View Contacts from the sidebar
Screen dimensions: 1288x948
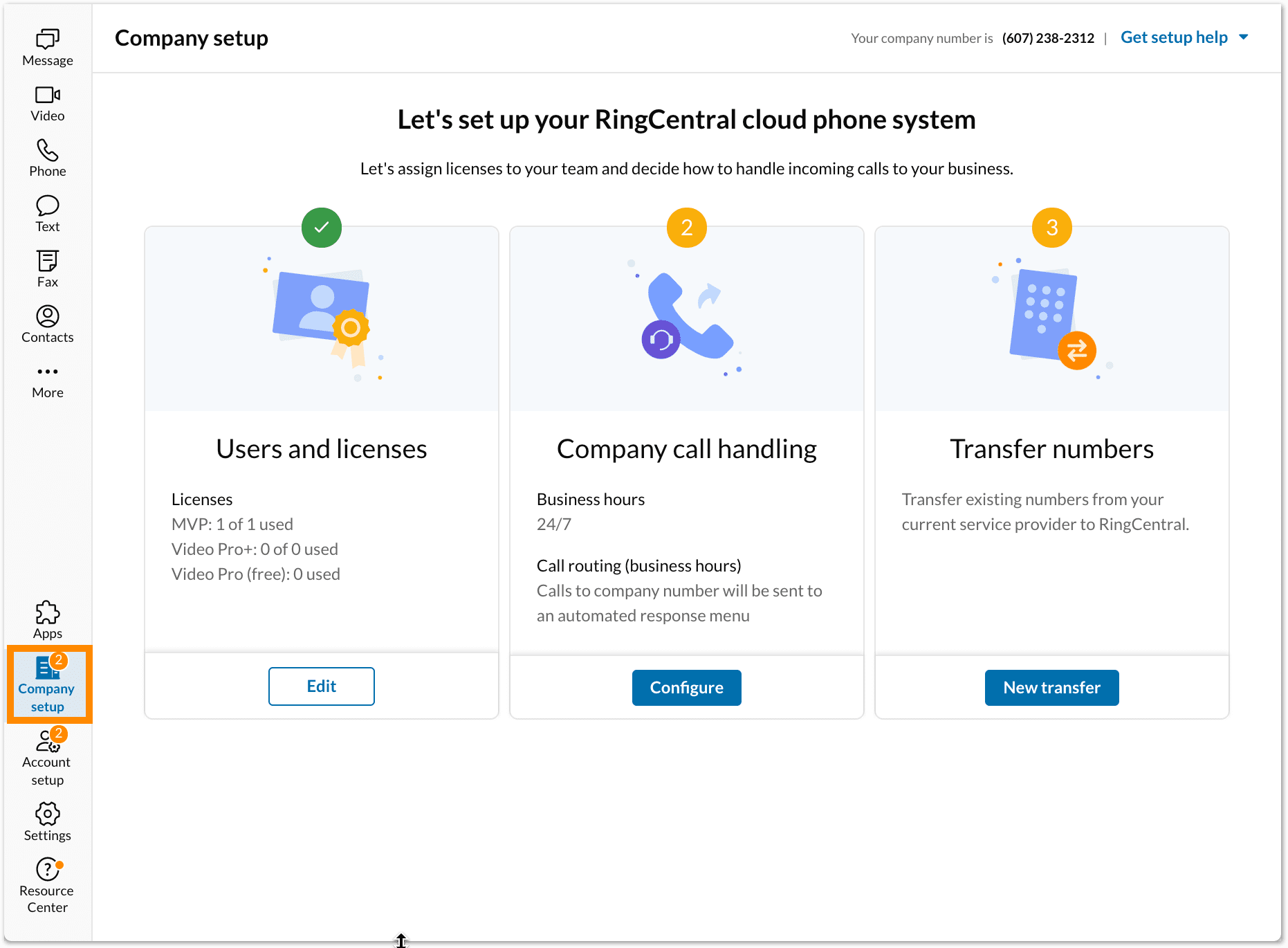coord(47,324)
